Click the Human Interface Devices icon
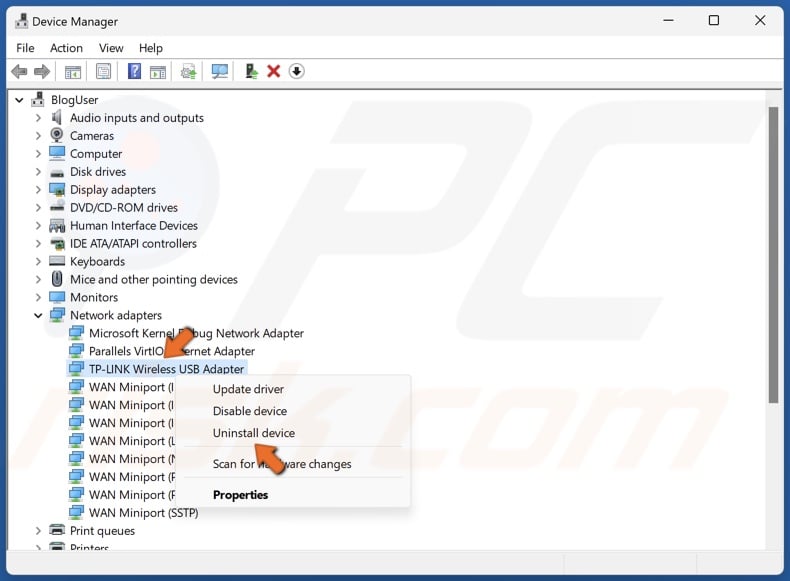 point(57,225)
